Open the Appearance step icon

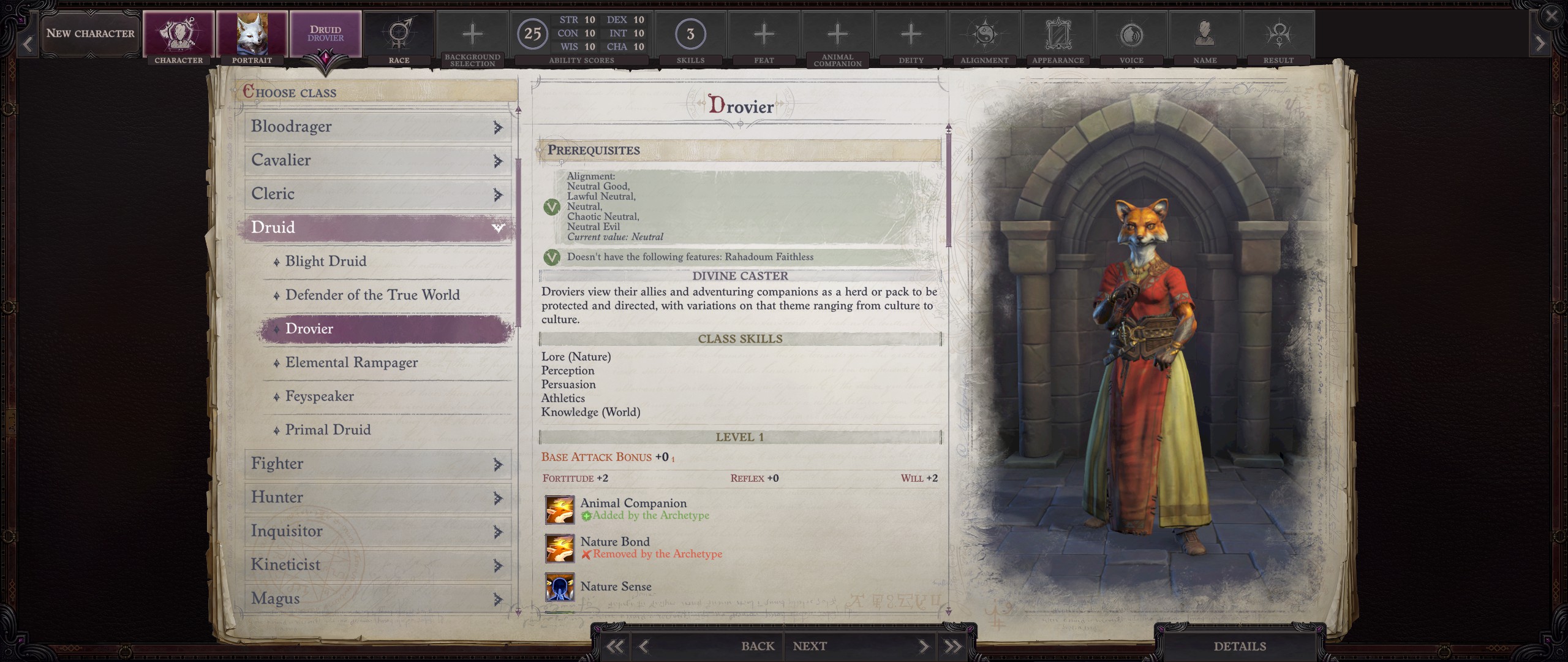tap(1058, 34)
